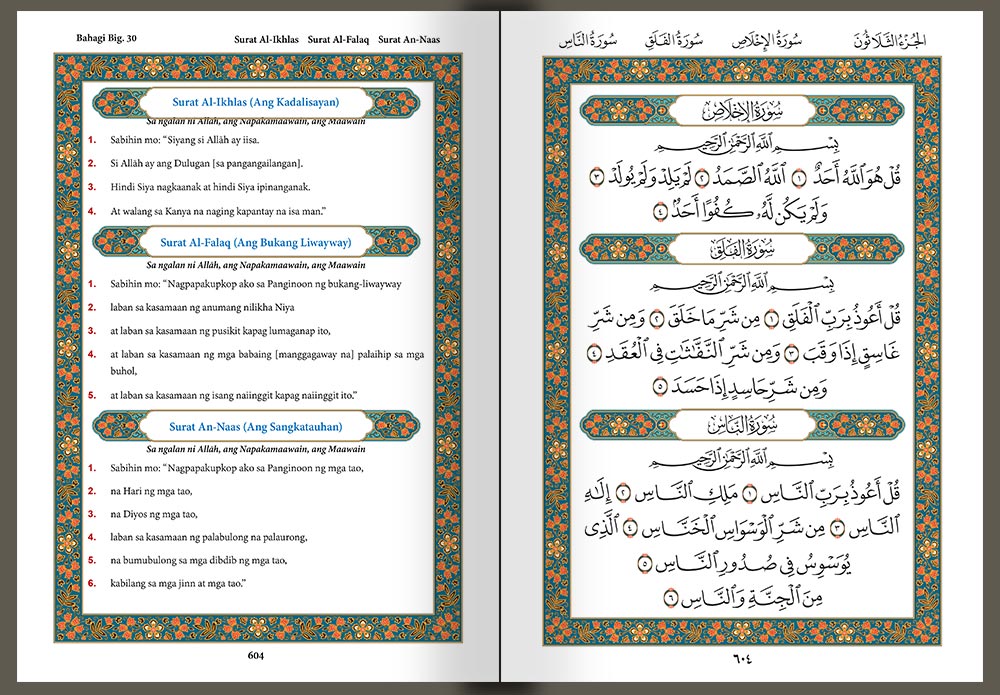Click verse "na Diyos ng mga tao,"
1000x695 pixels.
[x=154, y=514]
